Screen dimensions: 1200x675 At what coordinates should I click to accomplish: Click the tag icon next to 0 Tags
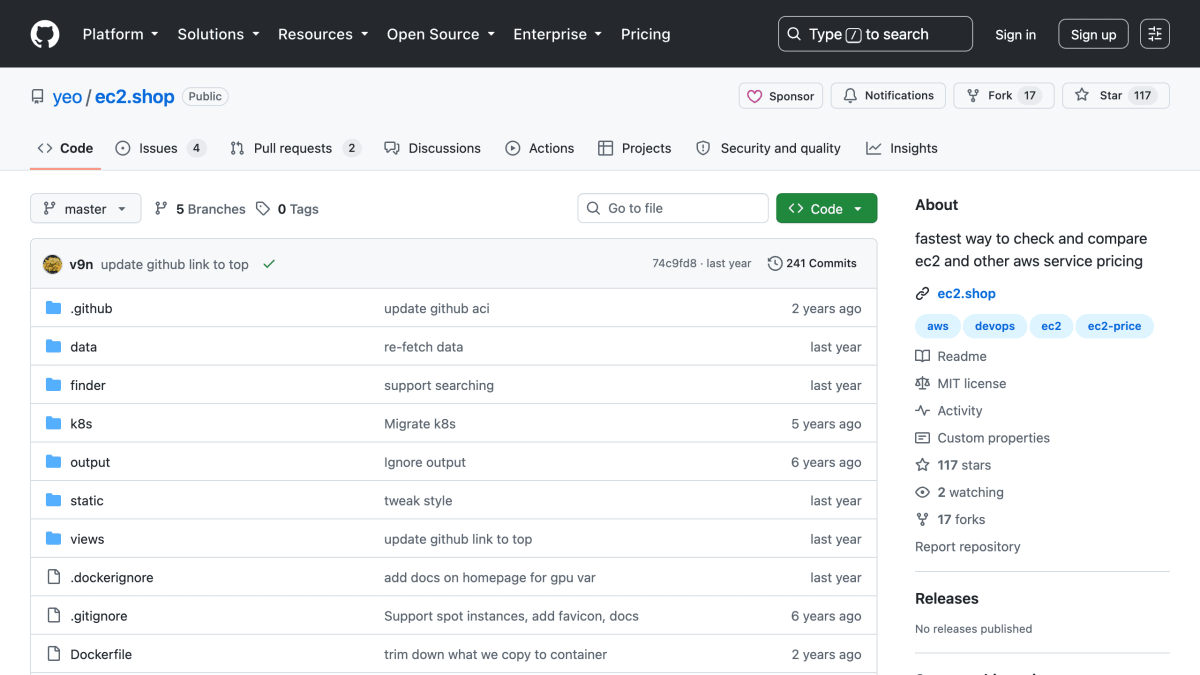tap(263, 209)
